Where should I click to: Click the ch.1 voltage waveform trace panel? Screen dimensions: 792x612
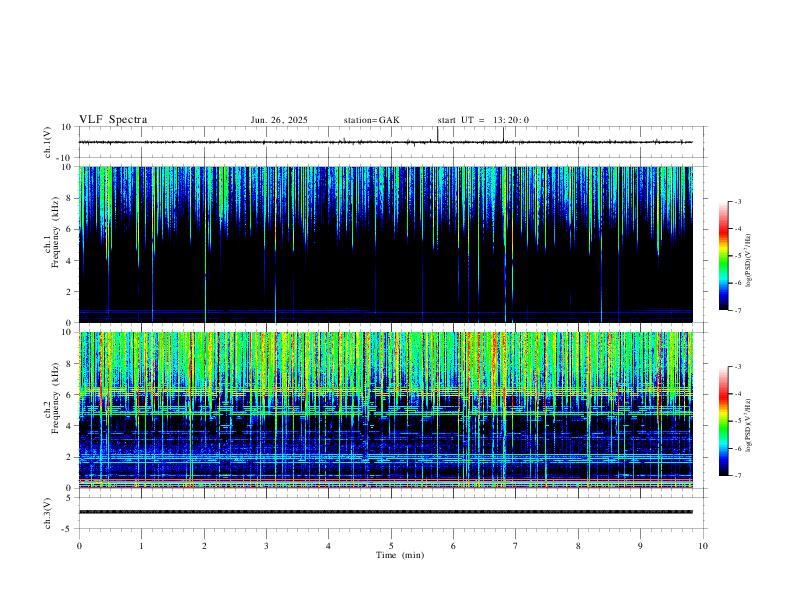(x=393, y=142)
